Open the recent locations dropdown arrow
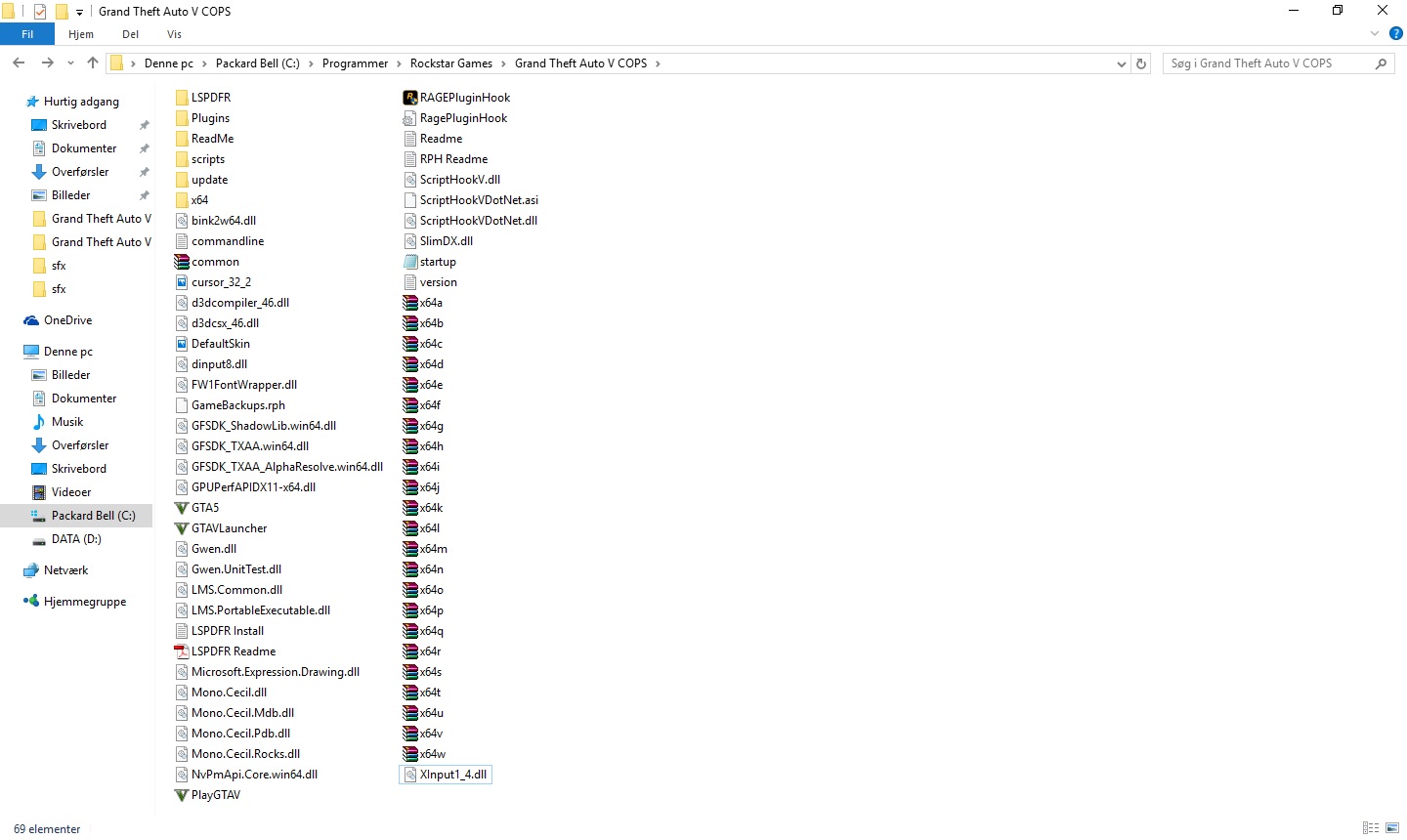Image resolution: width=1407 pixels, height=840 pixels. pyautogui.click(x=70, y=63)
